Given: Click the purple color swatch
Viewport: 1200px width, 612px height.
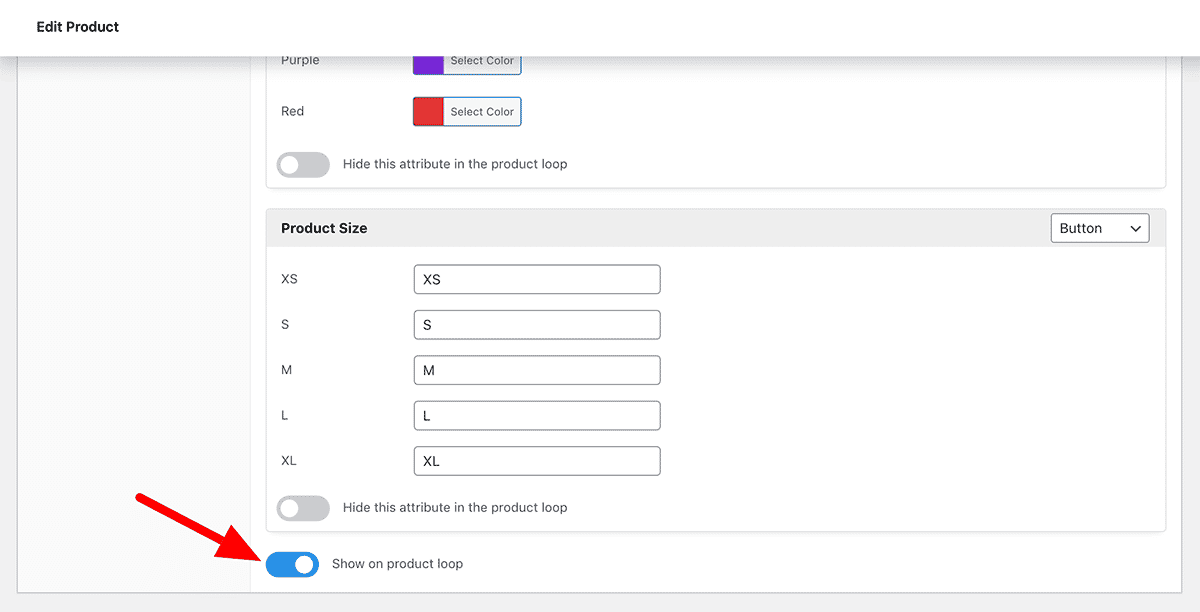Looking at the screenshot, I should point(428,63).
